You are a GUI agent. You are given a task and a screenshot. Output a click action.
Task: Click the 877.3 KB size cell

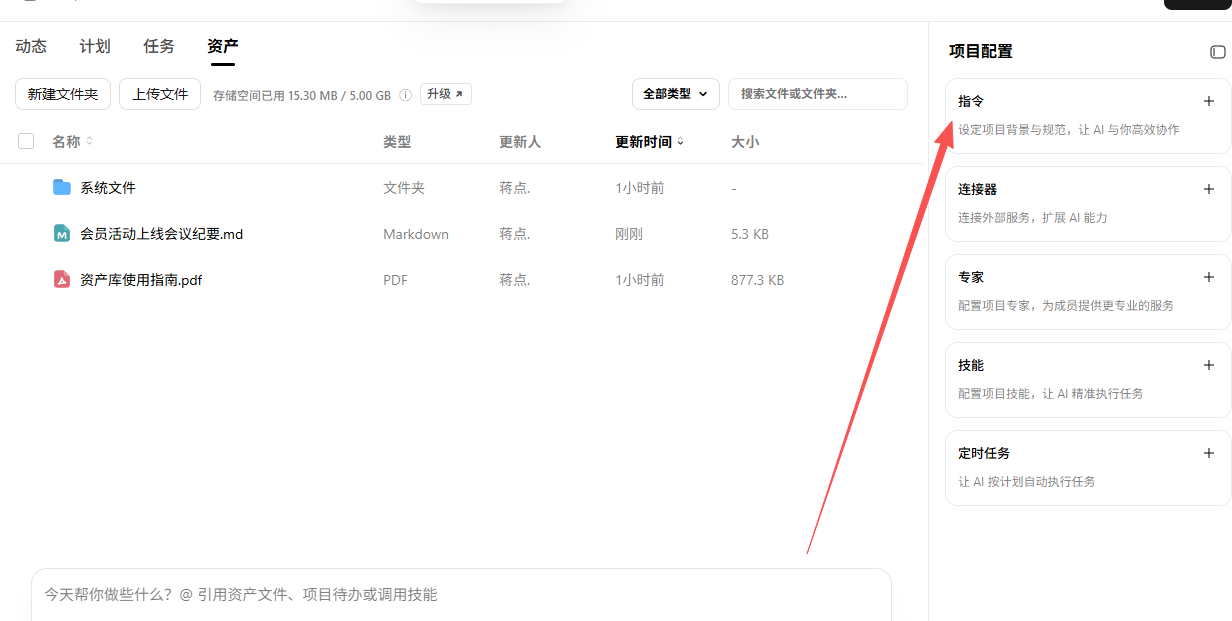click(x=758, y=280)
